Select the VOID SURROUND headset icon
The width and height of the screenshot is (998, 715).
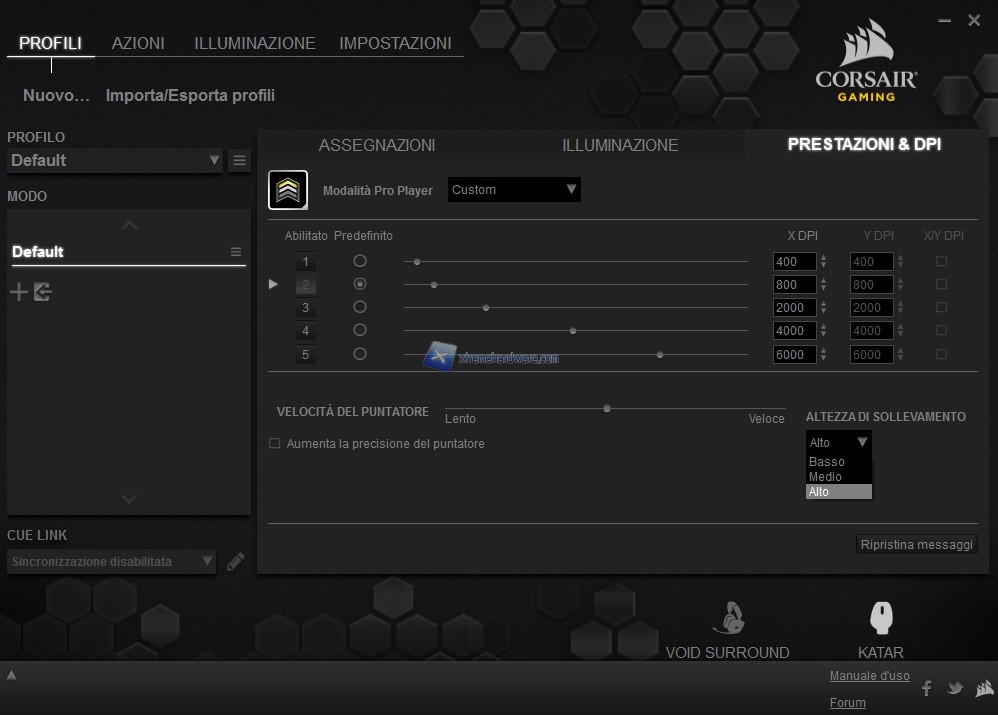pos(727,619)
